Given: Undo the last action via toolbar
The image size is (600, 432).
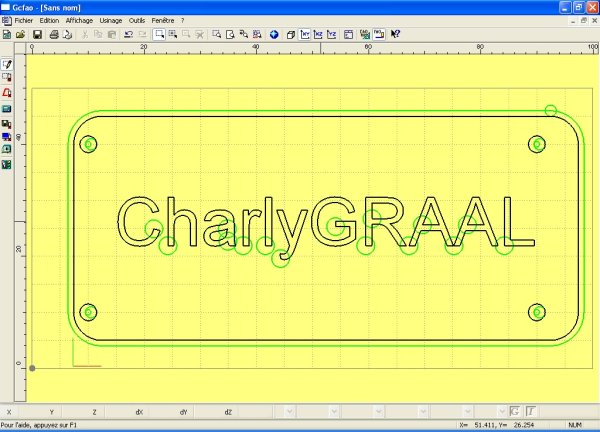Looking at the screenshot, I should [x=129, y=34].
